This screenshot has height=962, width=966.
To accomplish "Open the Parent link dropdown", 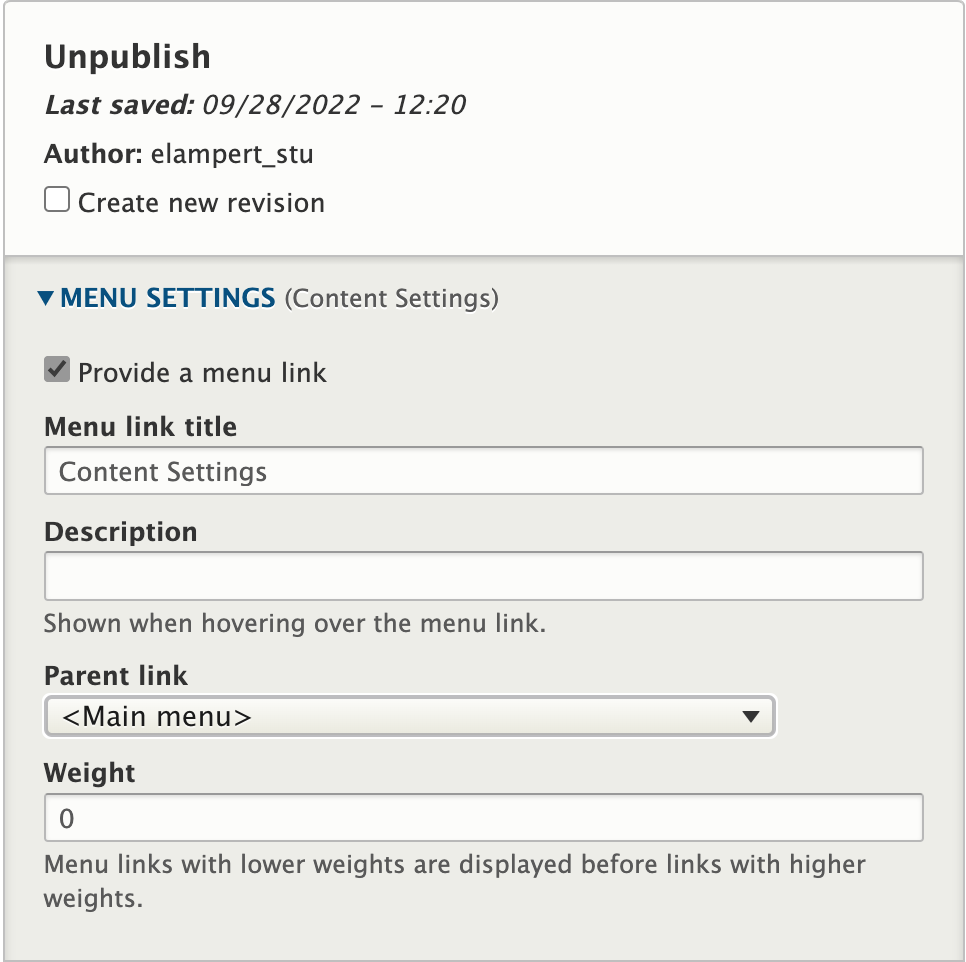I will pos(410,716).
